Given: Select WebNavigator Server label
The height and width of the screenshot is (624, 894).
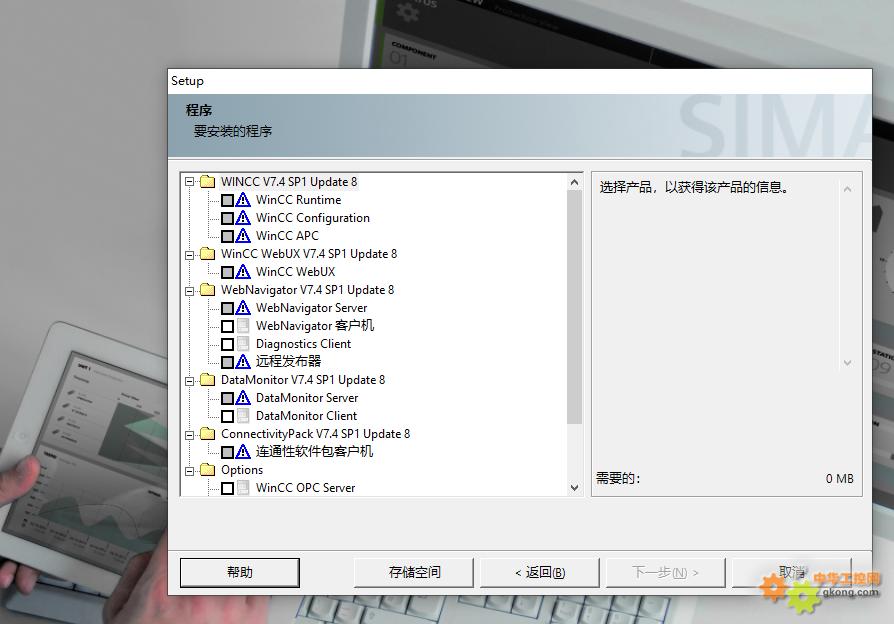Looking at the screenshot, I should [x=311, y=308].
